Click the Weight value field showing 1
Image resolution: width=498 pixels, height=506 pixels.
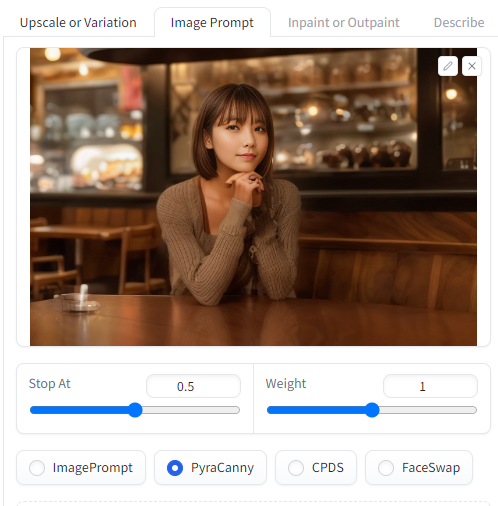click(x=430, y=386)
